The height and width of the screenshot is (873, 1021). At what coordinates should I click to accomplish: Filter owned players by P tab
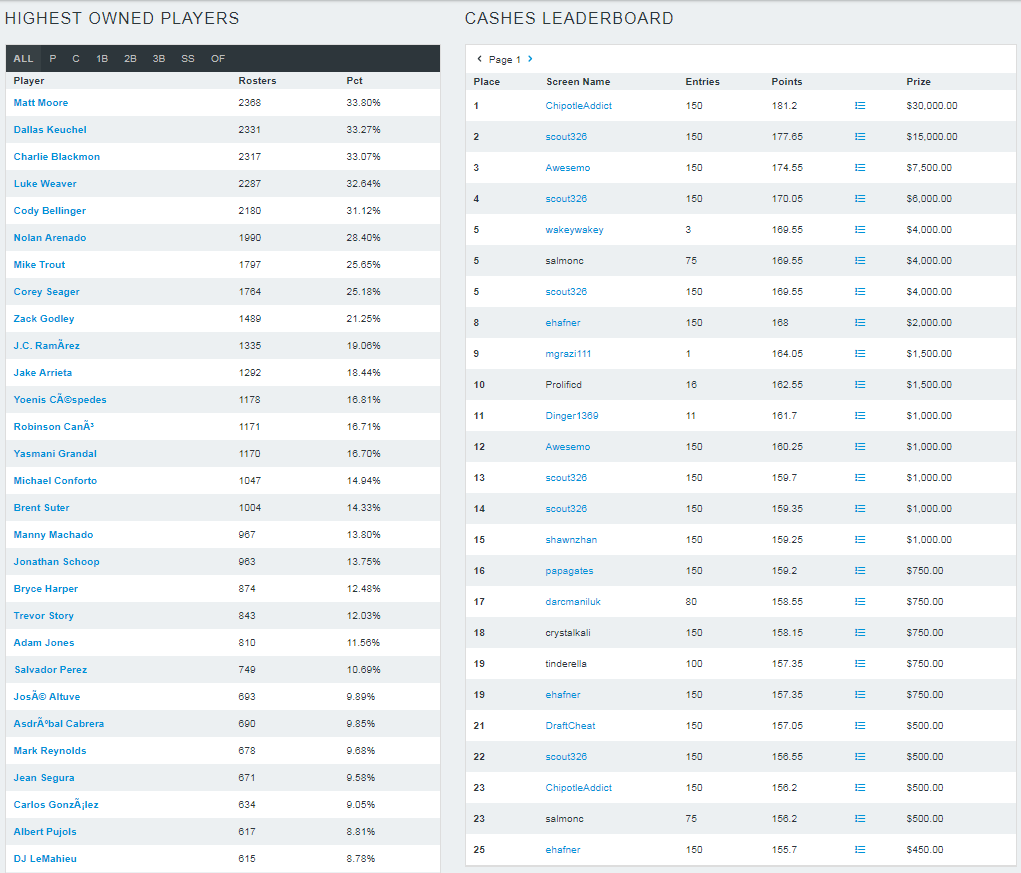[x=53, y=59]
